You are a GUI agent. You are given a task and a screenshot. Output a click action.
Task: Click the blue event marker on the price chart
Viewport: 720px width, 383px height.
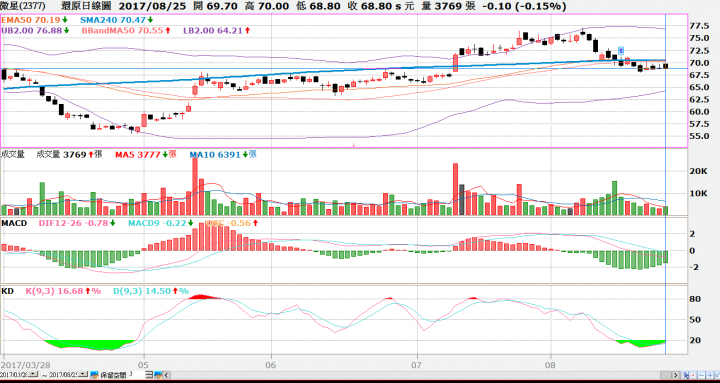pyautogui.click(x=621, y=51)
